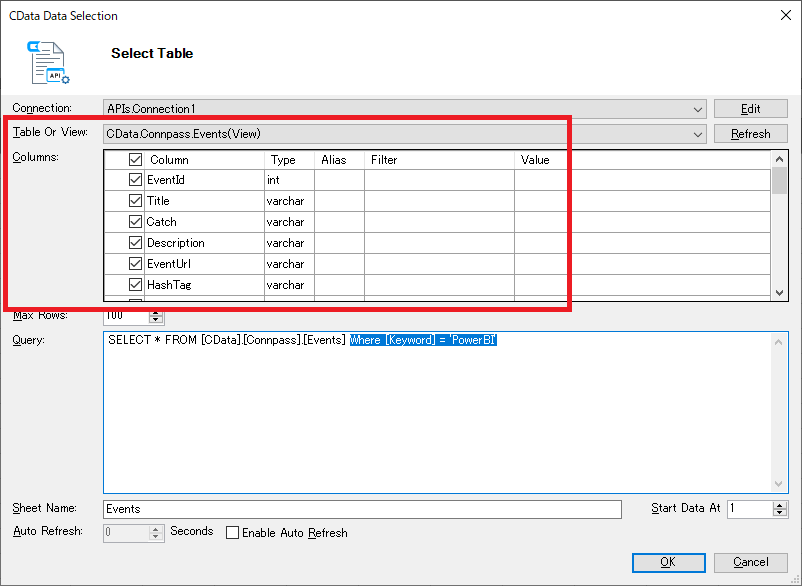Click the Auto Refresh seconds field
Image resolution: width=802 pixels, height=586 pixels.
point(127,532)
